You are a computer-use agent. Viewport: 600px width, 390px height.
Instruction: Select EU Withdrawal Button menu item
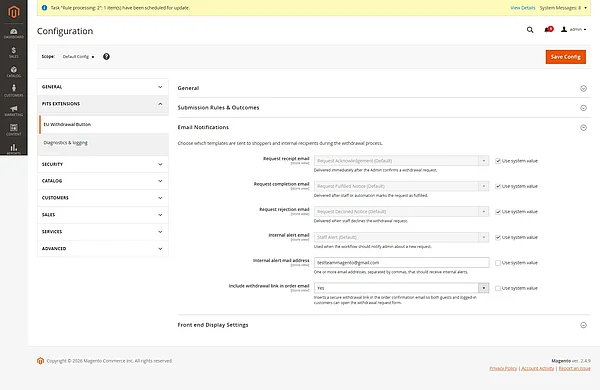pos(103,124)
